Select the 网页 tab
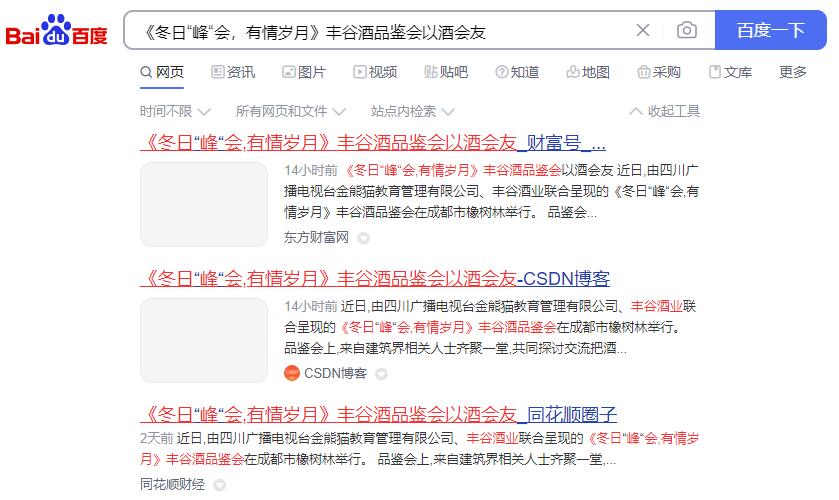839x500 pixels. (162, 72)
